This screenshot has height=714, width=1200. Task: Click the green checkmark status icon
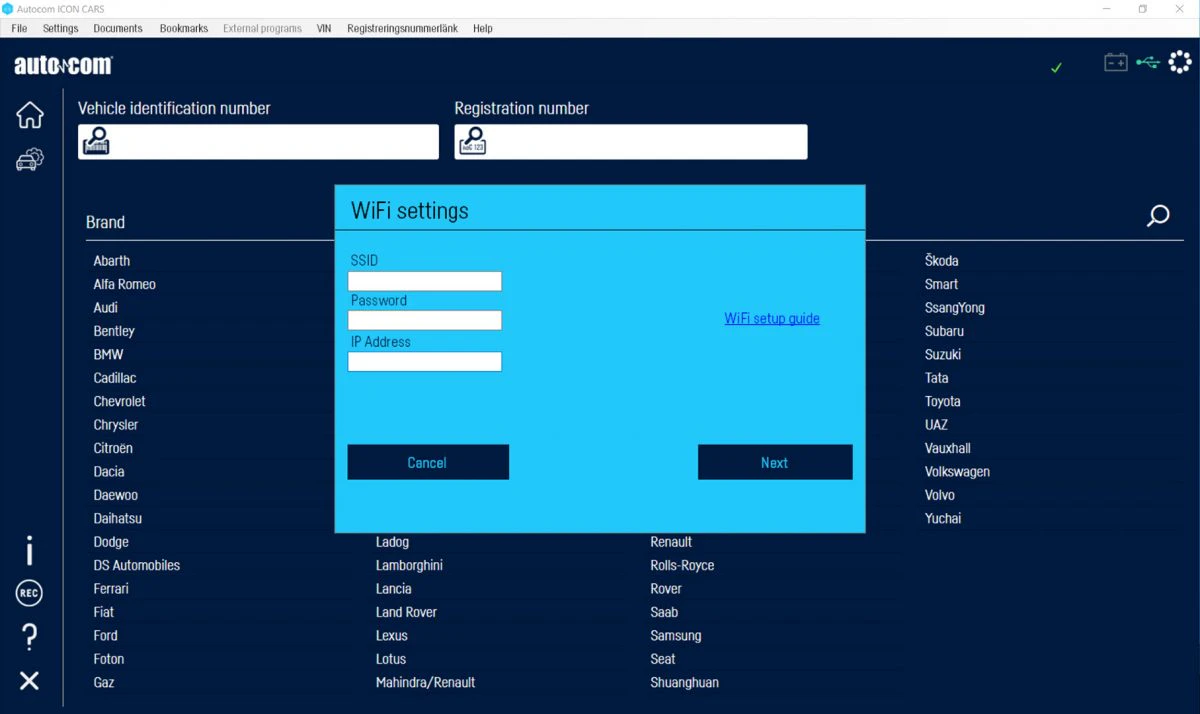click(x=1057, y=67)
